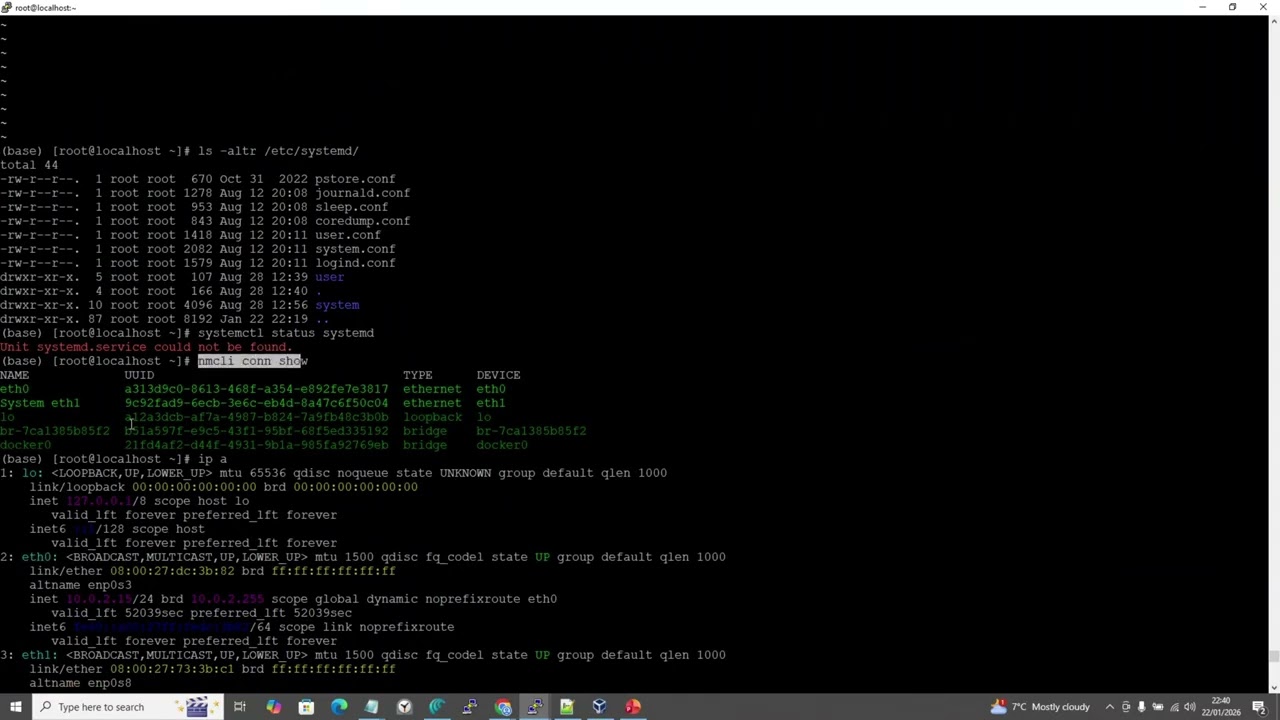The width and height of the screenshot is (1280, 720).
Task: Click 'ls -altr /etc/systemd/' command
Action: [x=278, y=151]
